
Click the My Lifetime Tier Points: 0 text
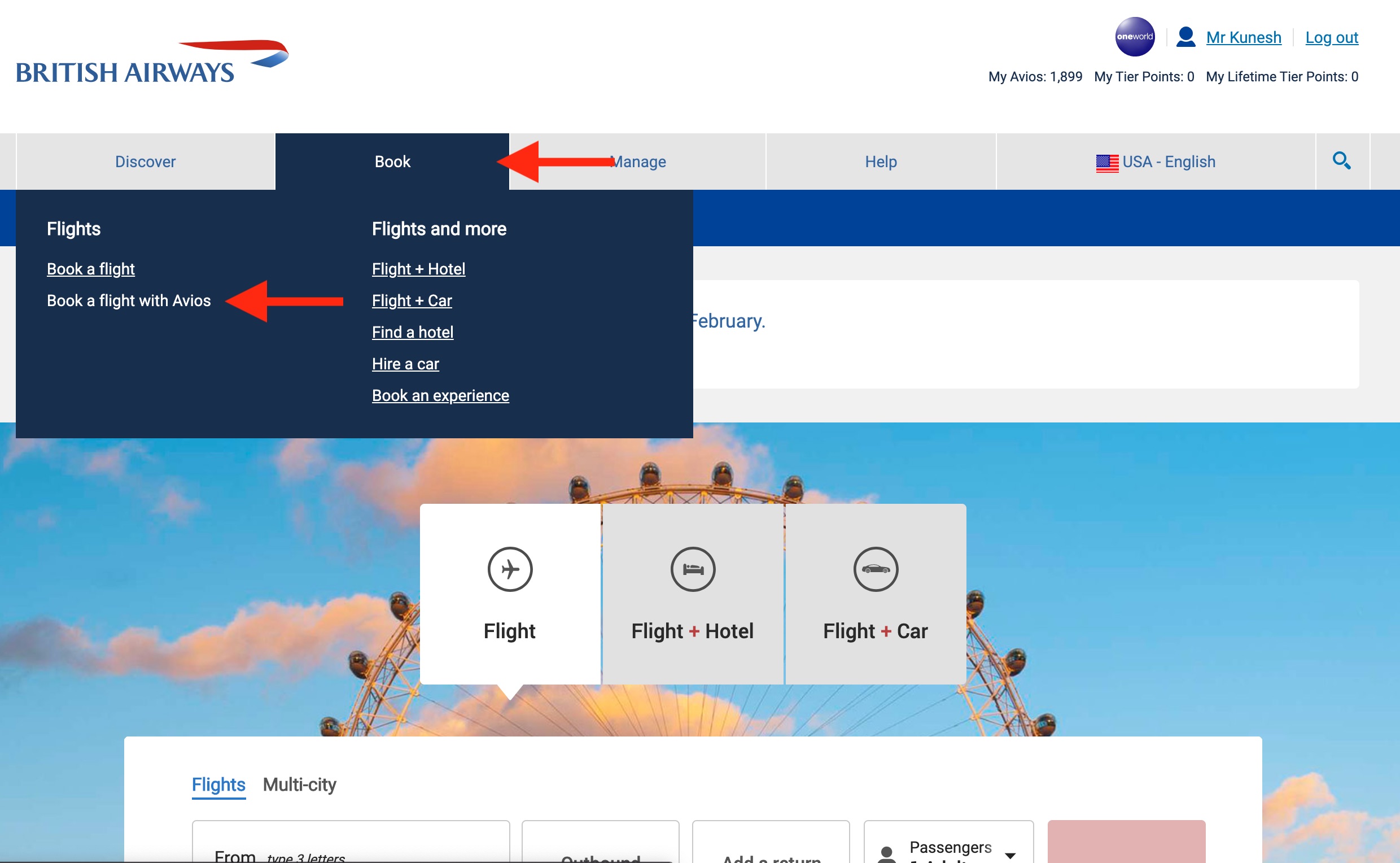tap(1282, 76)
